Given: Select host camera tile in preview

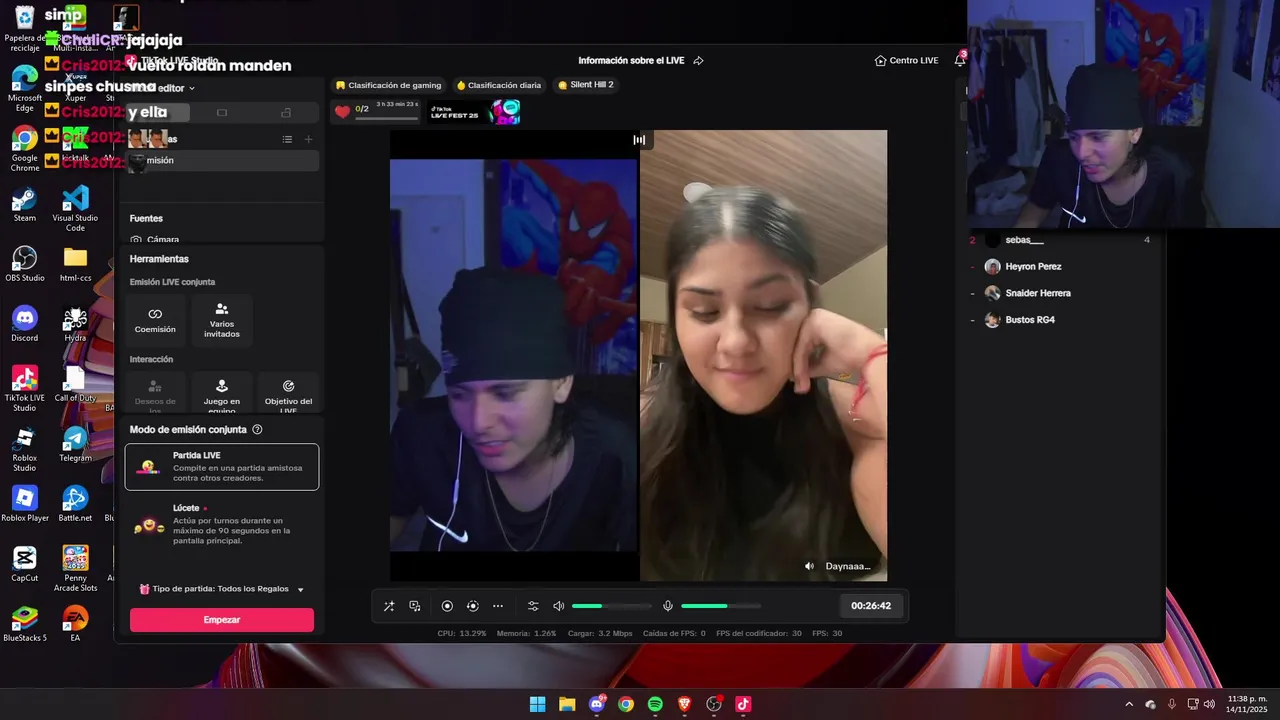Looking at the screenshot, I should tap(513, 355).
